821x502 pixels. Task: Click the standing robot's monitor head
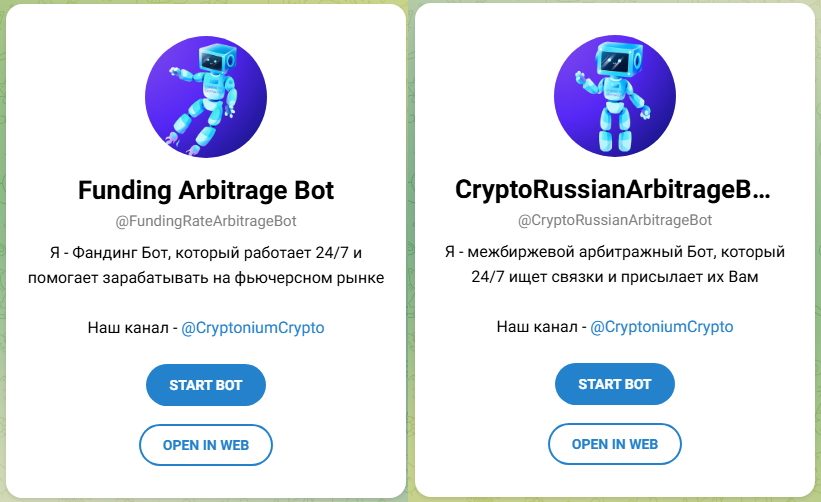point(619,59)
